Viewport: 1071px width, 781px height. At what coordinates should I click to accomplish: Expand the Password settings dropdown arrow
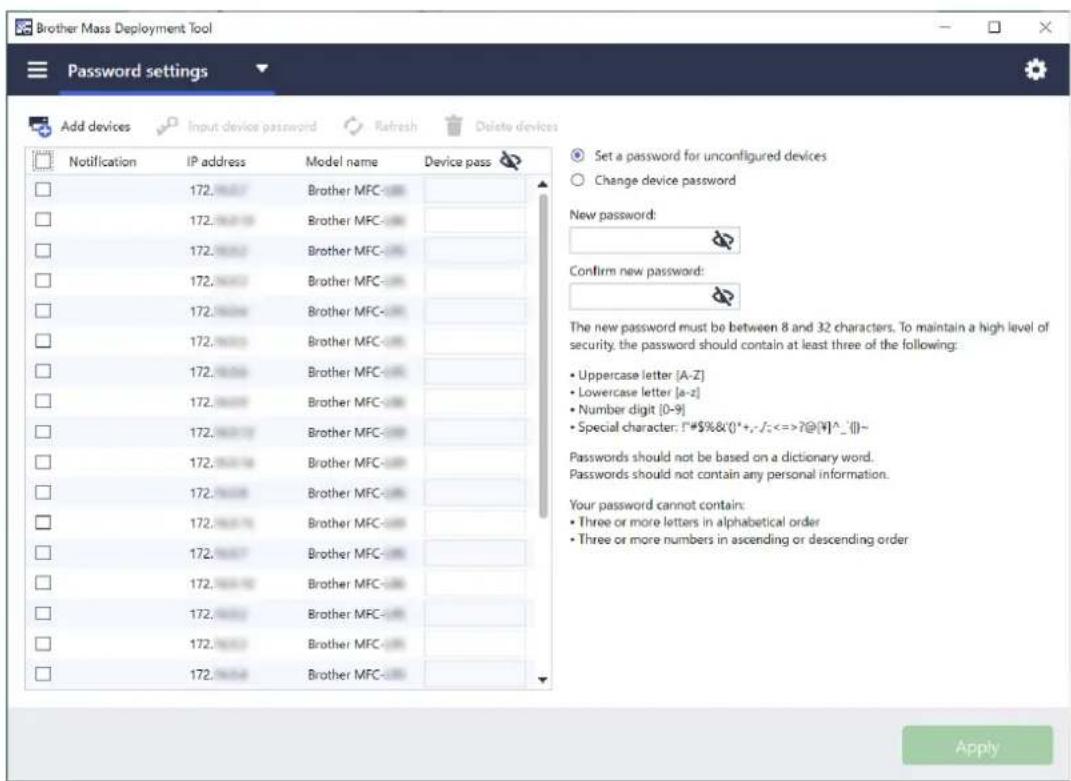[x=262, y=69]
